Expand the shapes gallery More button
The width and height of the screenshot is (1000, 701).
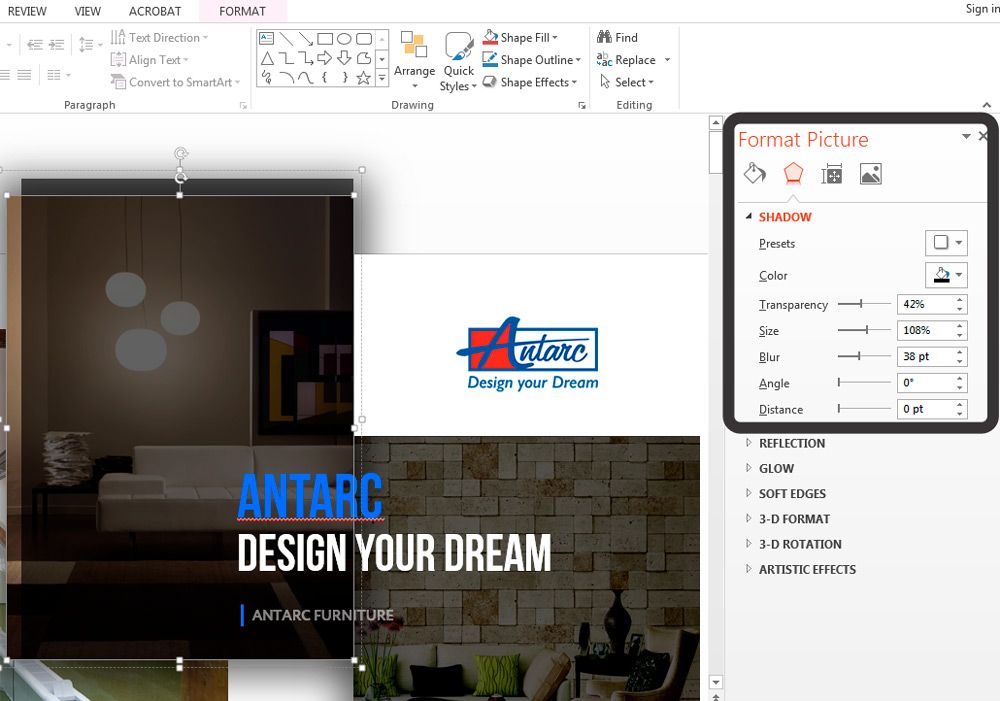382,78
